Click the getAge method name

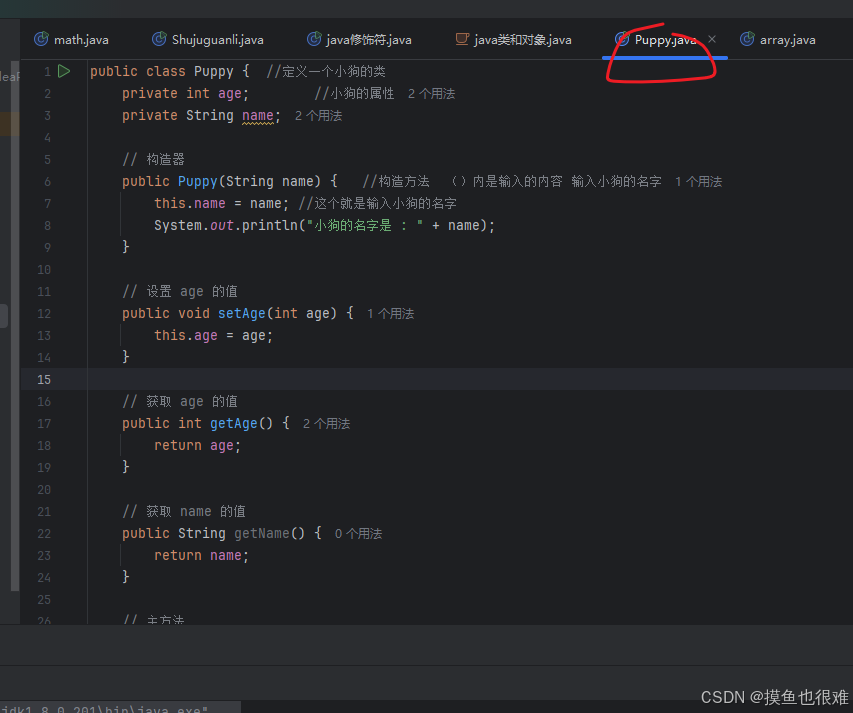click(x=234, y=423)
